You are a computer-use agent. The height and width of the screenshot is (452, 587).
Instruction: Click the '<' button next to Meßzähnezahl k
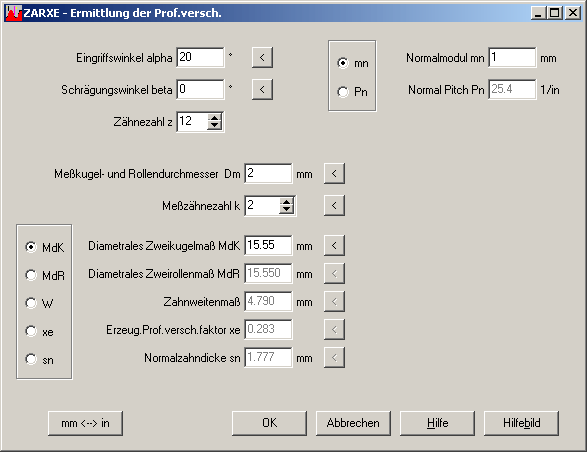(334, 206)
